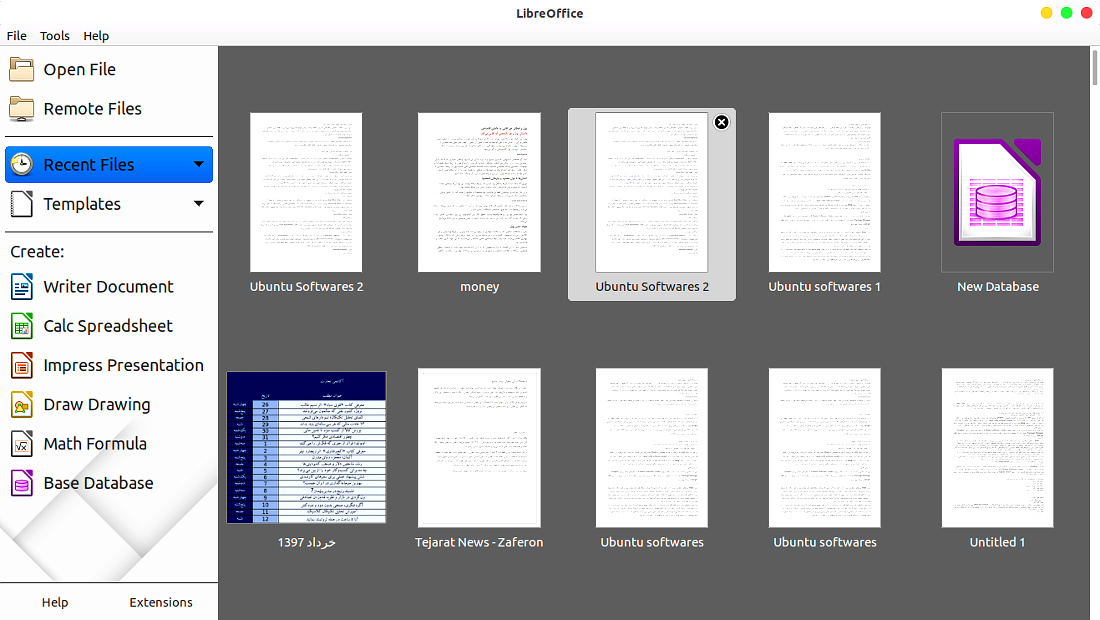Create a new Math Formula
The image size is (1100, 620).
coord(108,444)
